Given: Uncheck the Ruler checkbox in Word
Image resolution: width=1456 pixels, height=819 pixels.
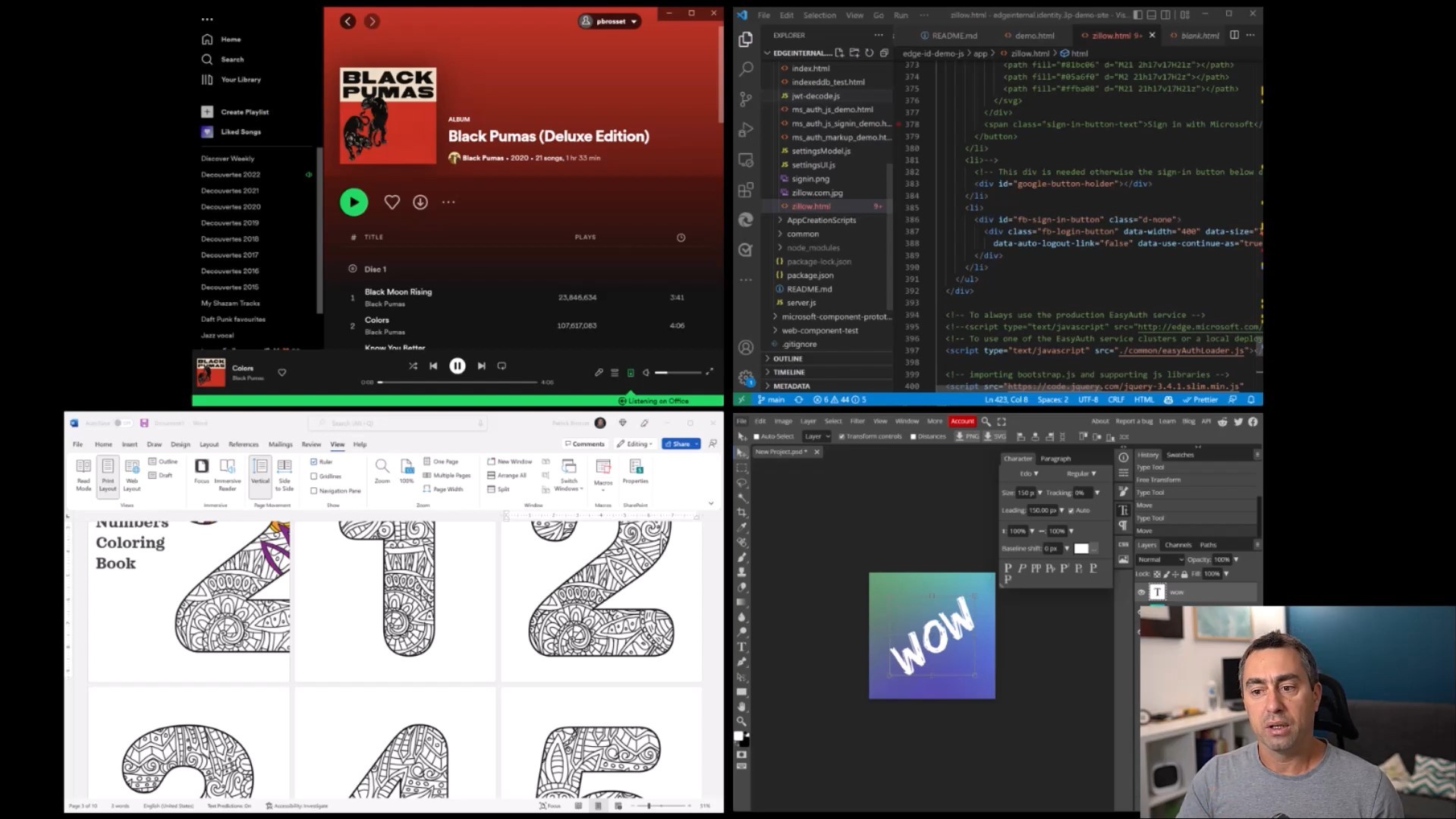Looking at the screenshot, I should [x=314, y=461].
